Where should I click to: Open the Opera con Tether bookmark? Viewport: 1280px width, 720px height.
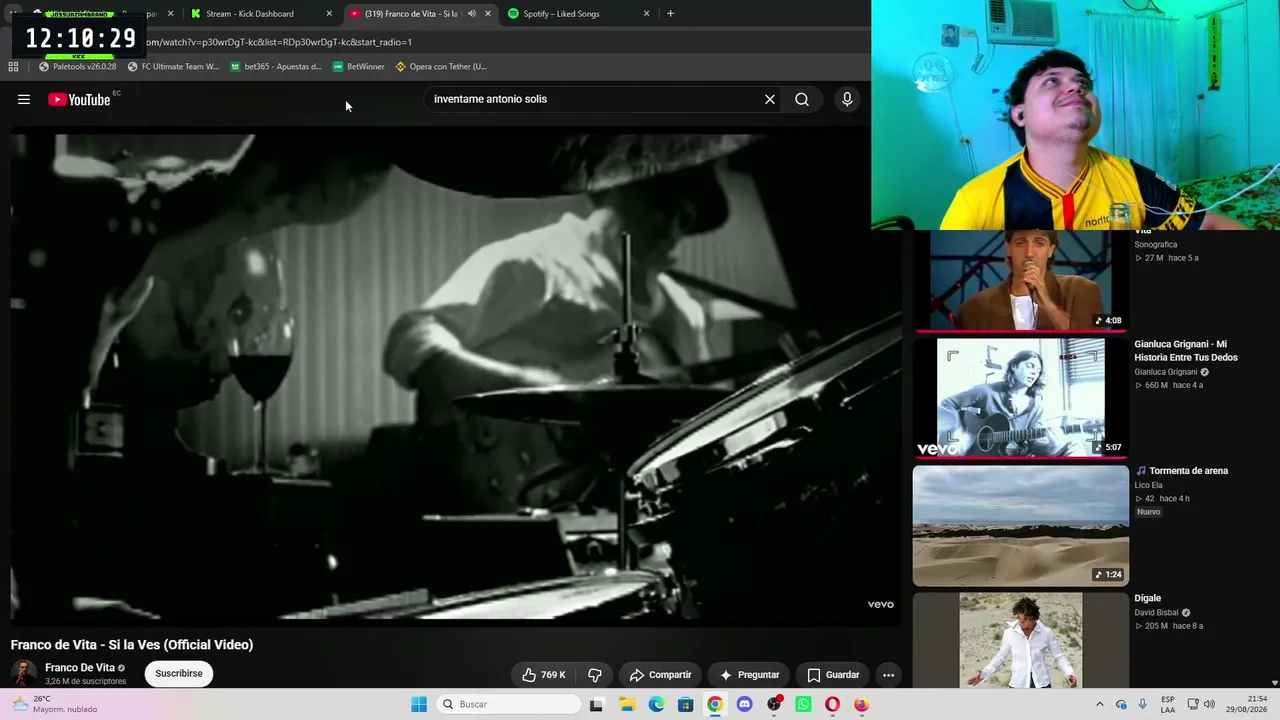(441, 67)
